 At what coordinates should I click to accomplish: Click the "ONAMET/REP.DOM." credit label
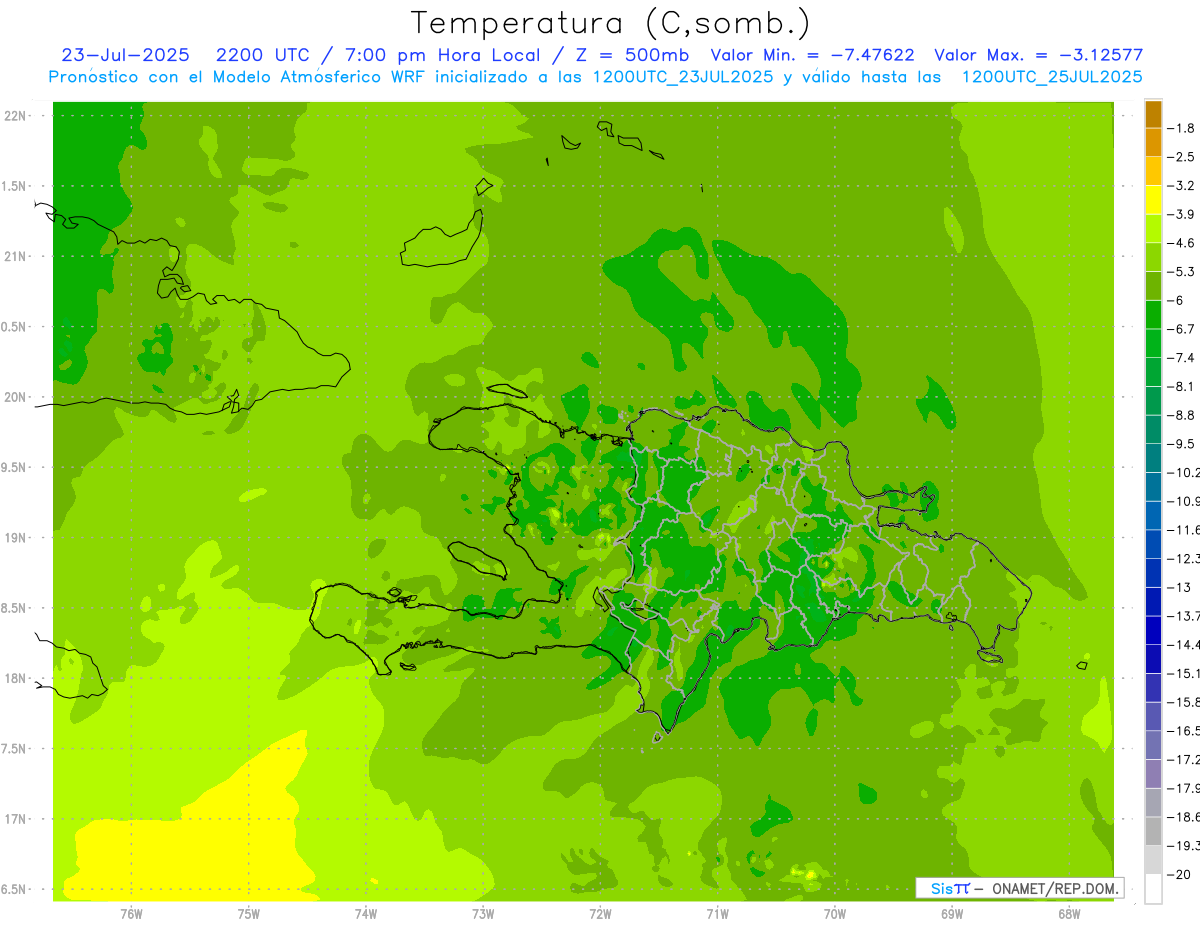pos(1054,888)
